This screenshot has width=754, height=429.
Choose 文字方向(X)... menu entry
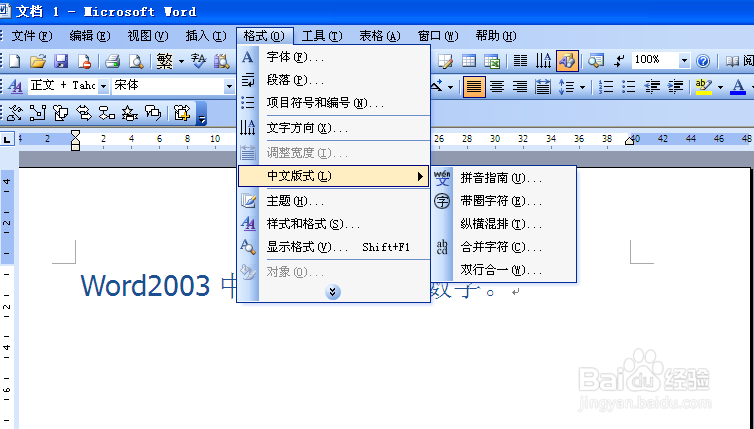click(334, 128)
